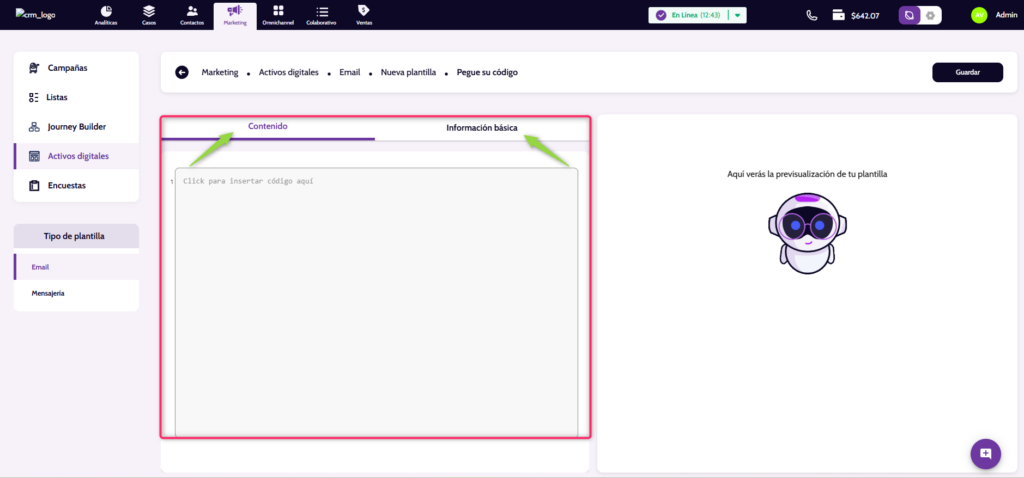Open the Ventas module icon
This screenshot has height=478, width=1024.
(x=363, y=14)
